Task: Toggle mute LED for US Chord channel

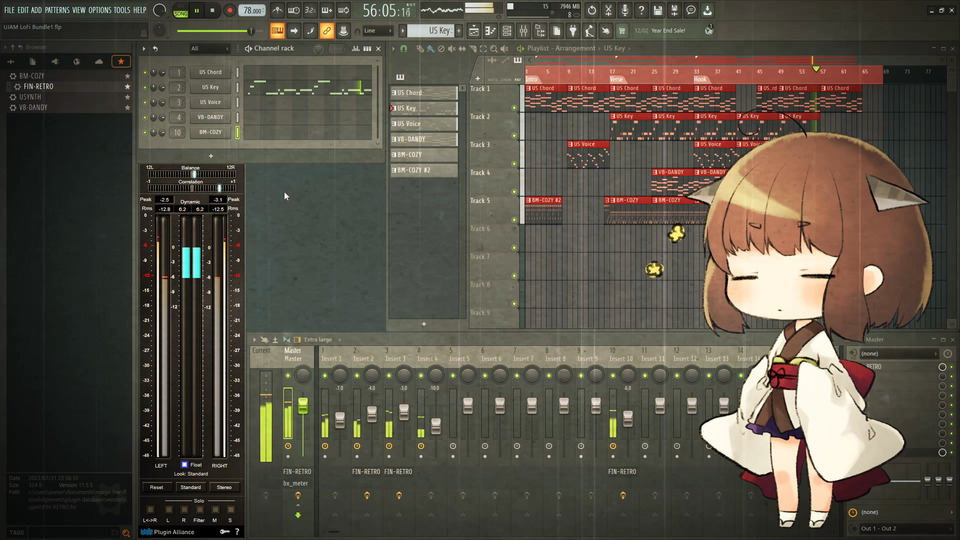Action: coord(145,72)
